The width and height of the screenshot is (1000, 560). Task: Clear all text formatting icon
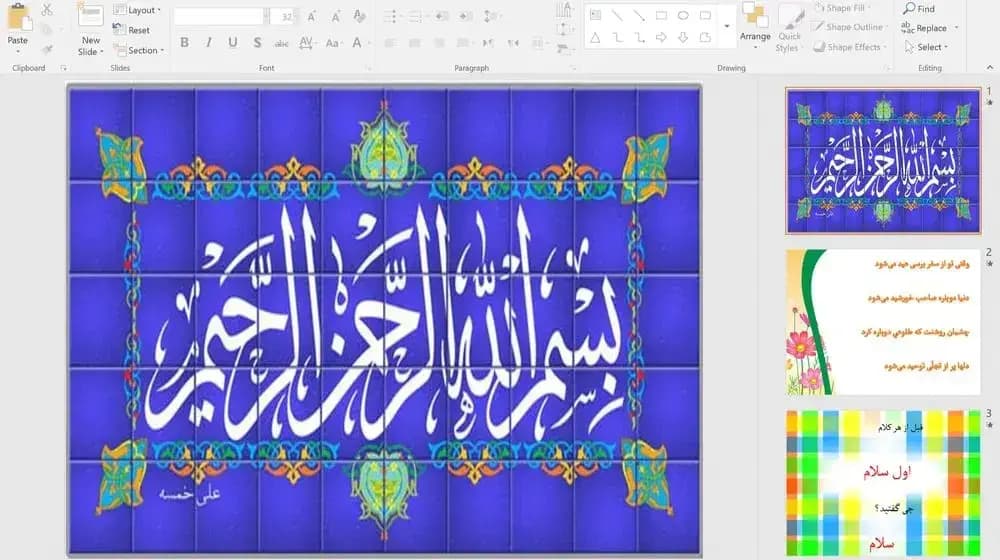(x=360, y=17)
